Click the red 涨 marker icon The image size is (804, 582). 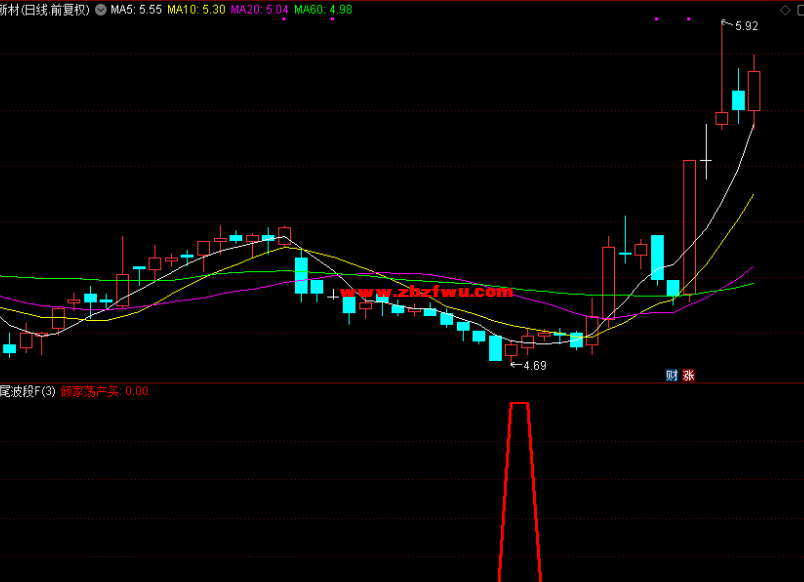pyautogui.click(x=688, y=375)
